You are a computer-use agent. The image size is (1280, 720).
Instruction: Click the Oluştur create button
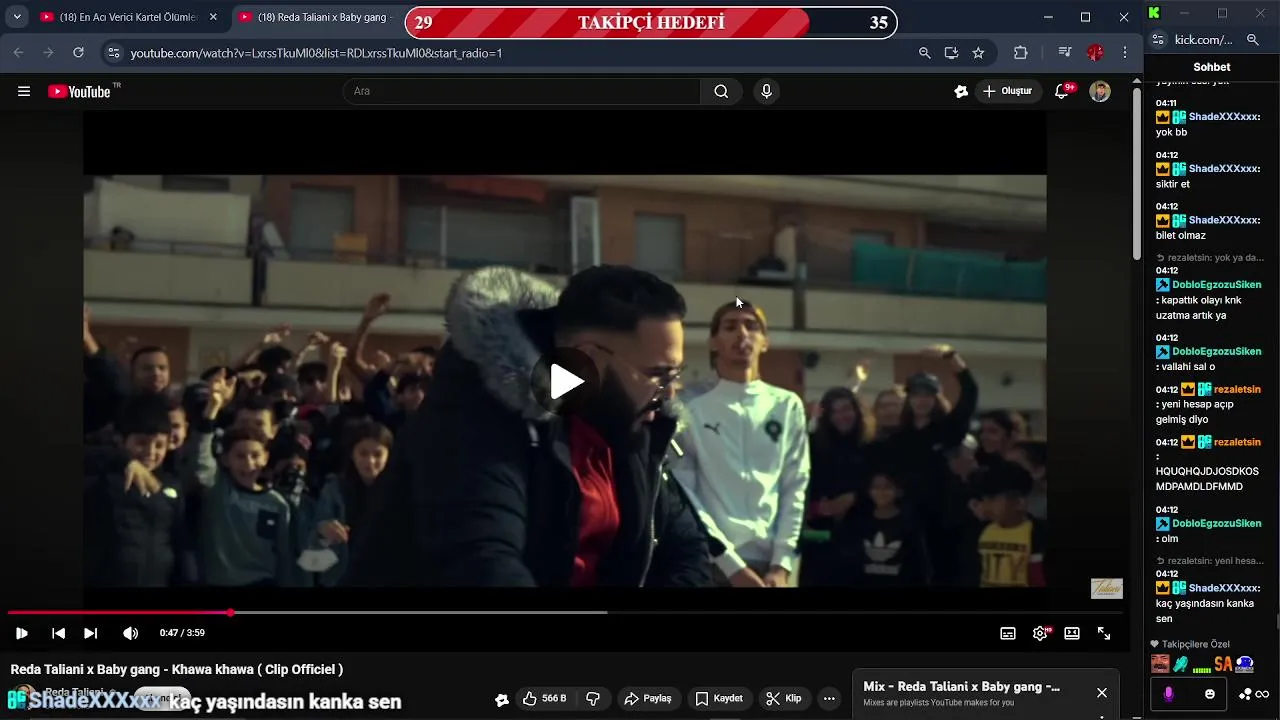click(x=1007, y=91)
